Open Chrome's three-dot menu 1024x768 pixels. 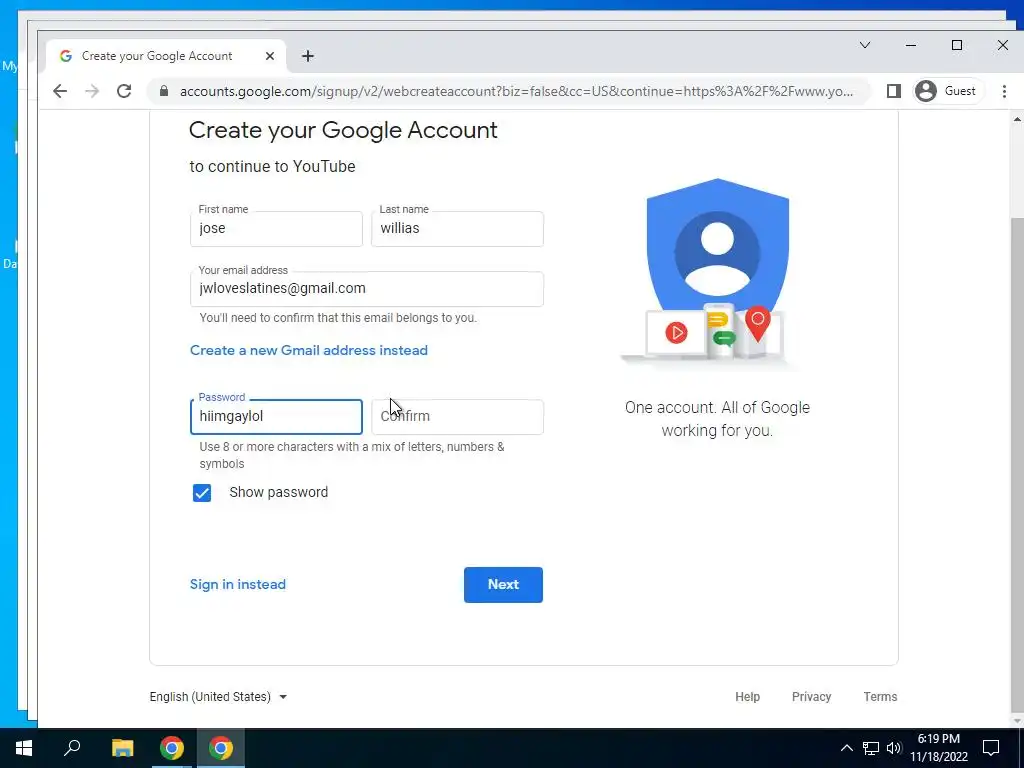click(x=1004, y=91)
